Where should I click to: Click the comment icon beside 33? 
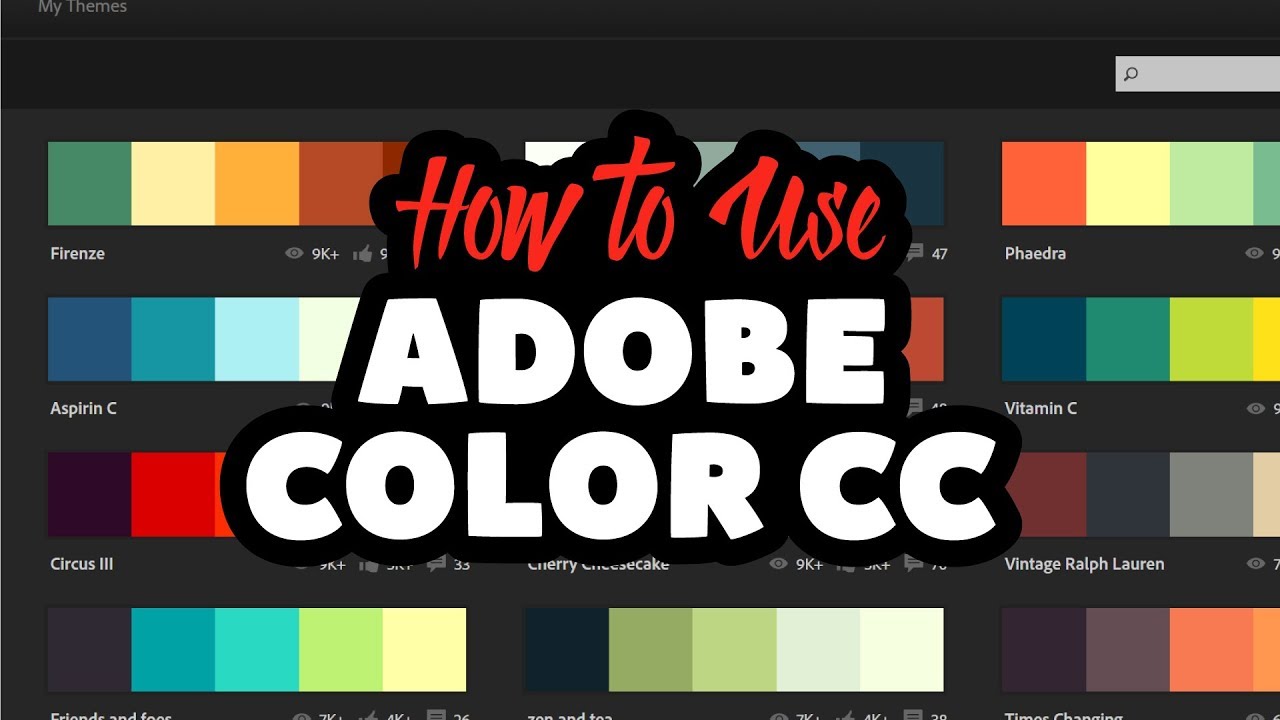click(436, 565)
